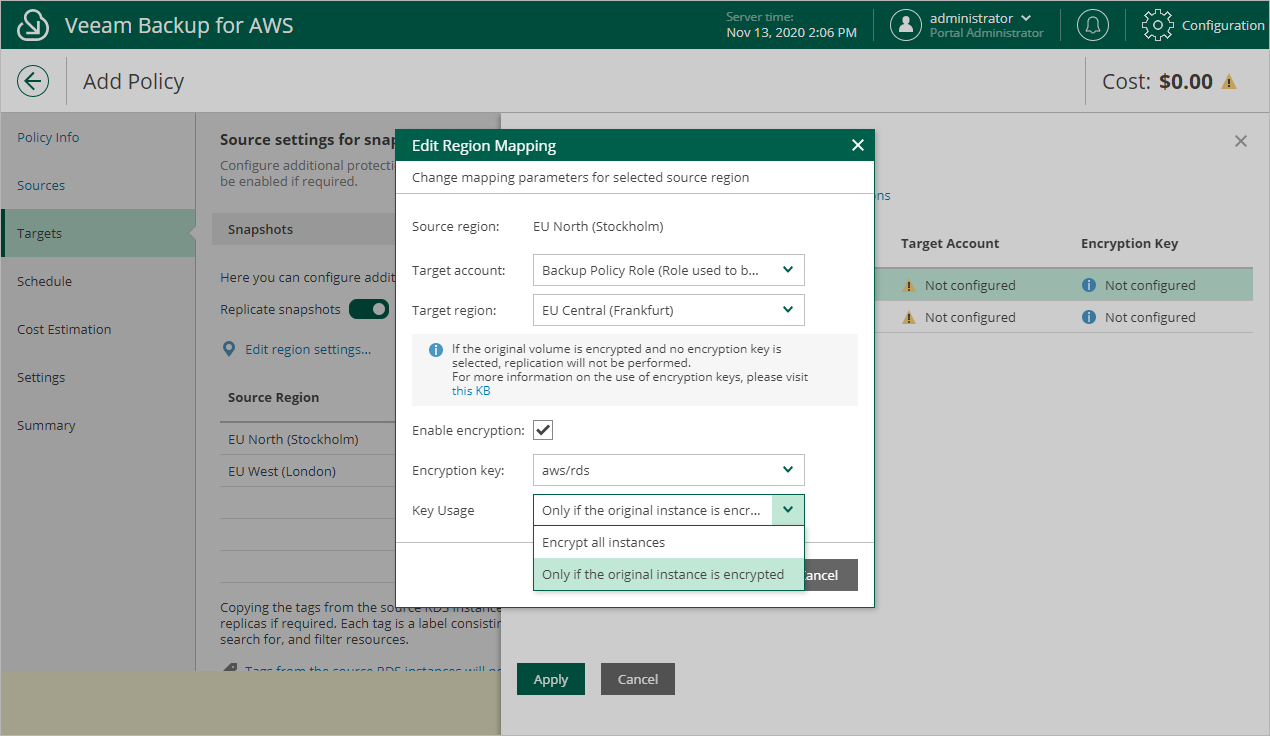This screenshot has height=736, width=1270.
Task: Select Only if the original instance is encrypted option
Action: coord(668,574)
